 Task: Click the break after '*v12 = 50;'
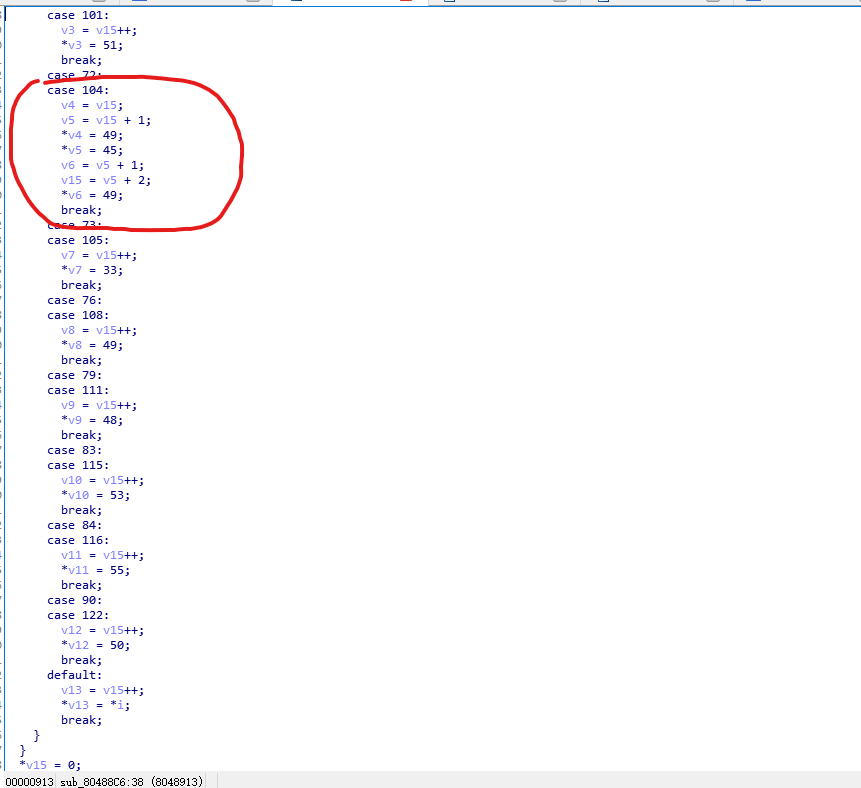point(81,660)
